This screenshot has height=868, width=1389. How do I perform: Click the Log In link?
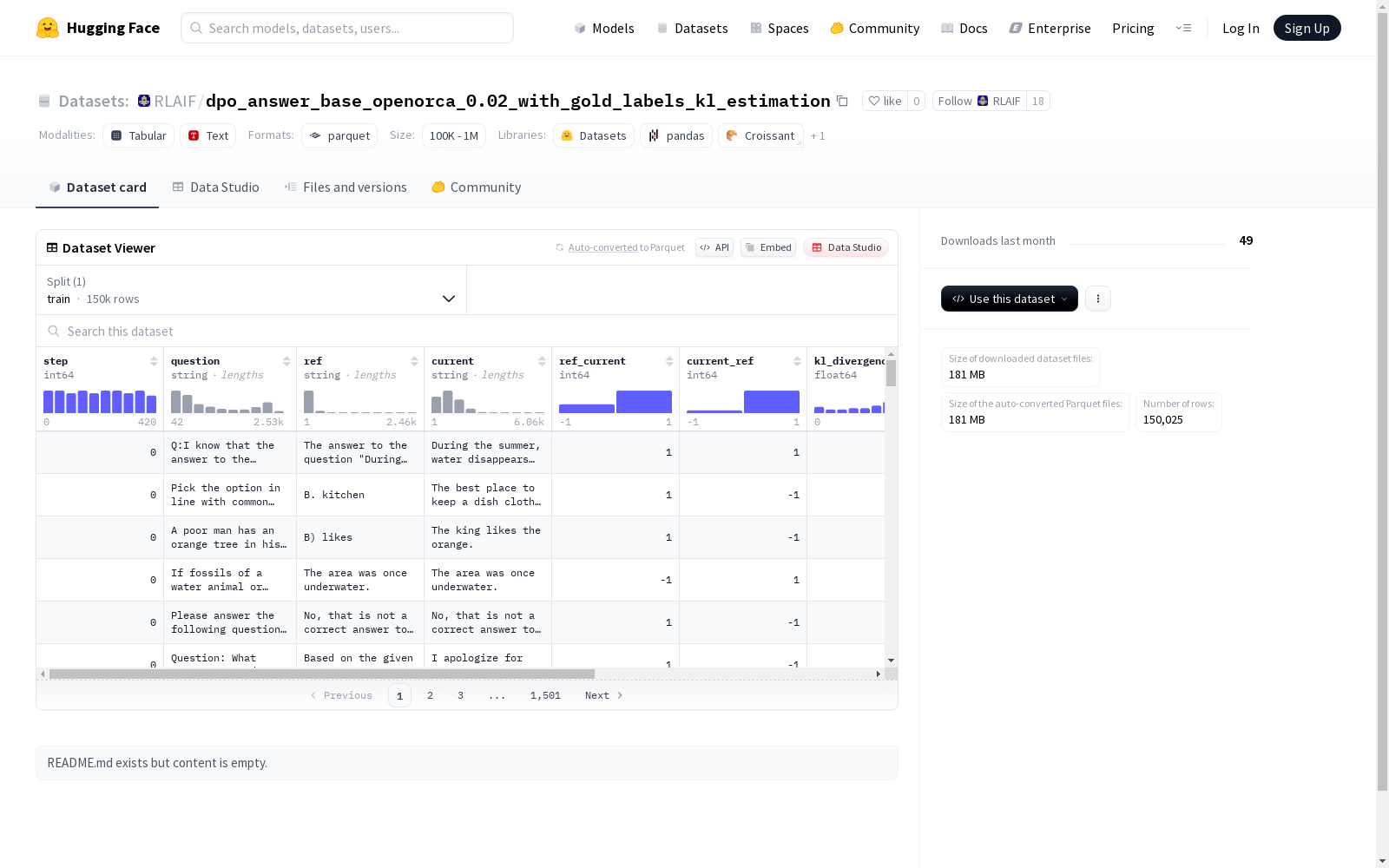coord(1241,28)
